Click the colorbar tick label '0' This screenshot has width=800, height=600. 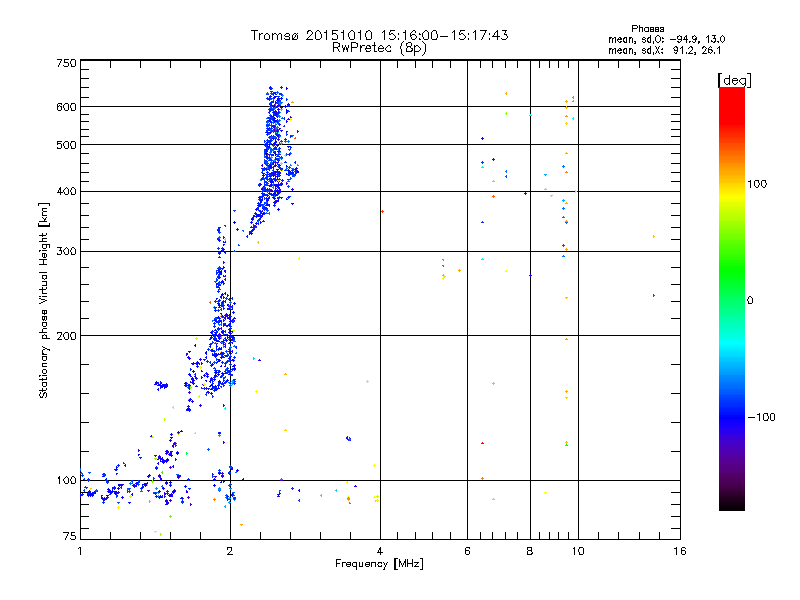pyautogui.click(x=750, y=301)
